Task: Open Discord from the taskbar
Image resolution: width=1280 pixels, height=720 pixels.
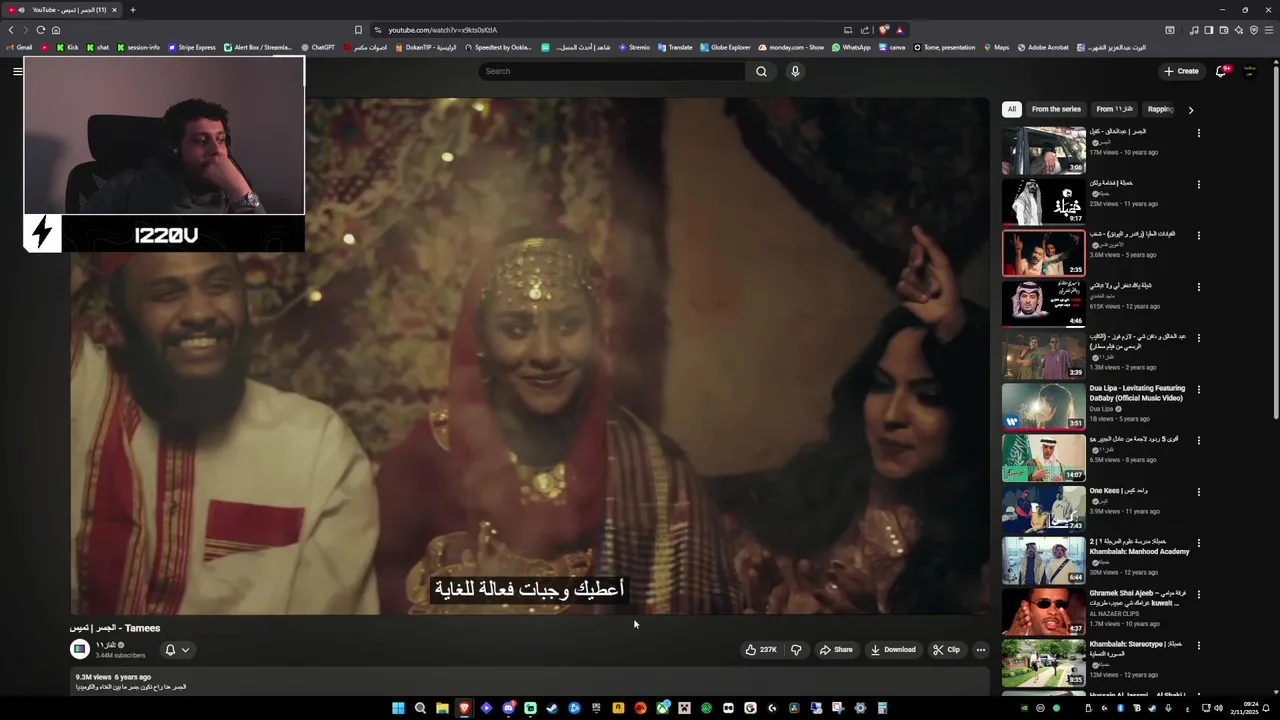Action: 508,708
